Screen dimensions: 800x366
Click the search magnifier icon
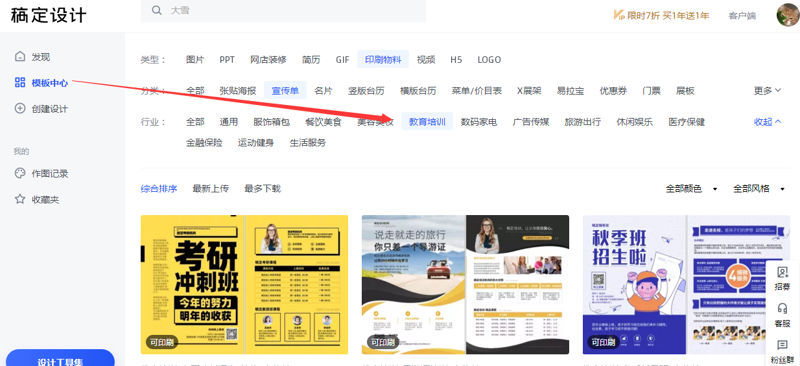click(157, 10)
